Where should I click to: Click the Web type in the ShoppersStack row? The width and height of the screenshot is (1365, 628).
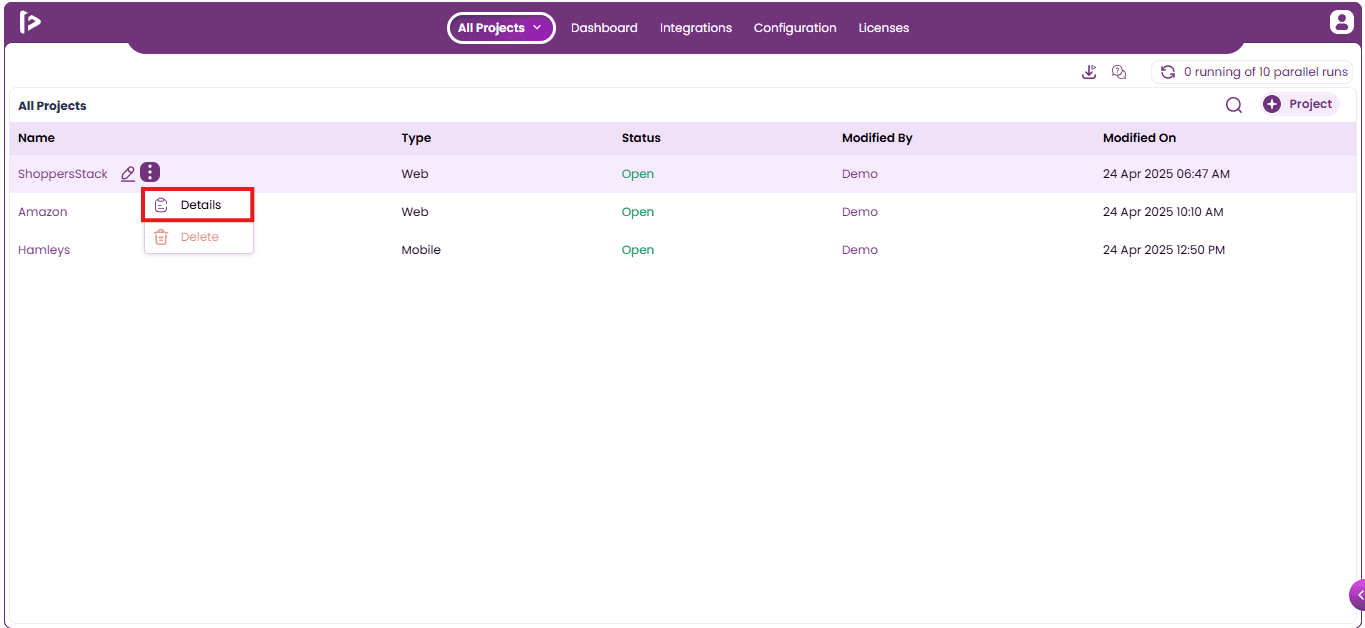(x=415, y=174)
